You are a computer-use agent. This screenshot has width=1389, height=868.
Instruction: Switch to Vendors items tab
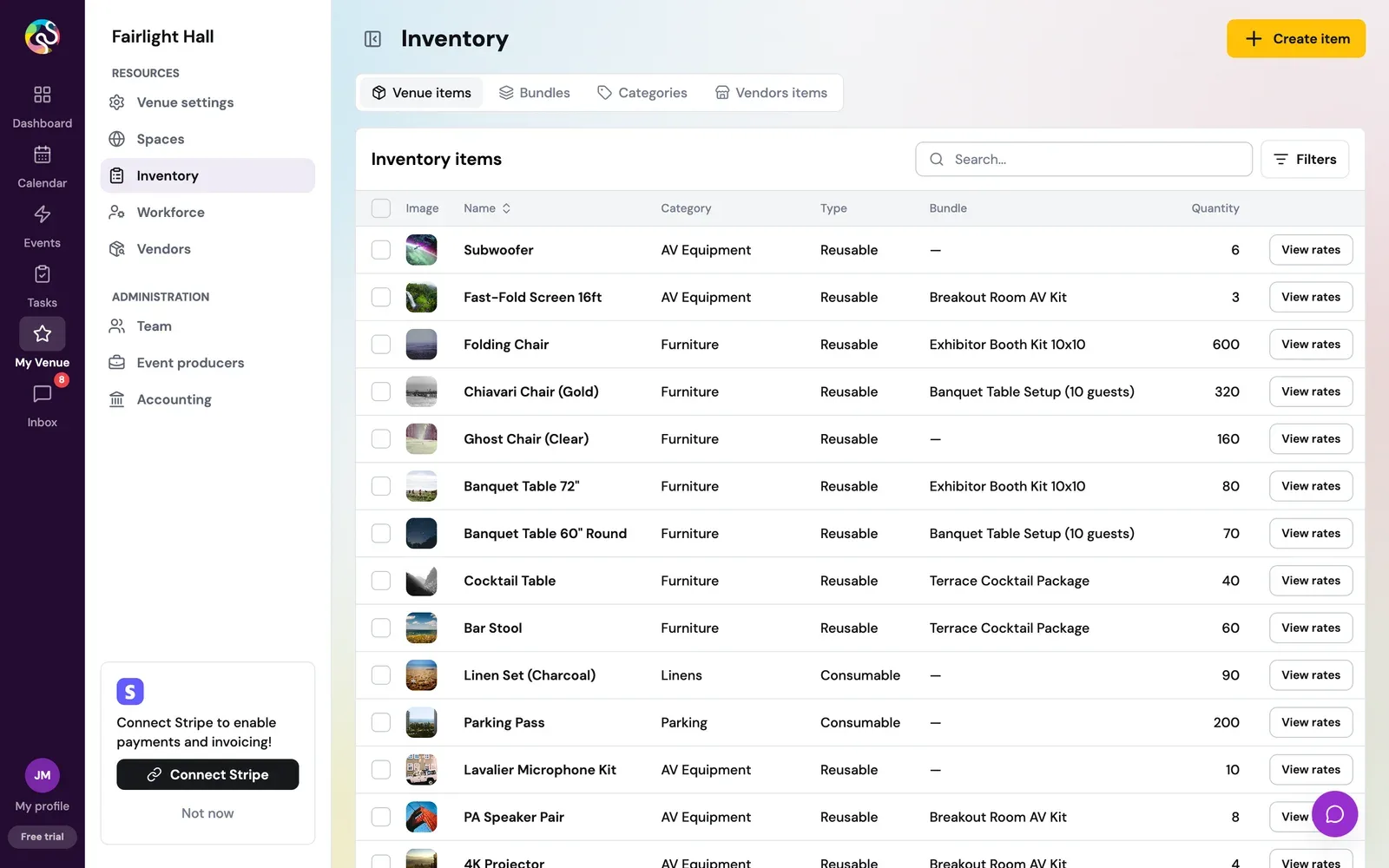[x=771, y=93]
